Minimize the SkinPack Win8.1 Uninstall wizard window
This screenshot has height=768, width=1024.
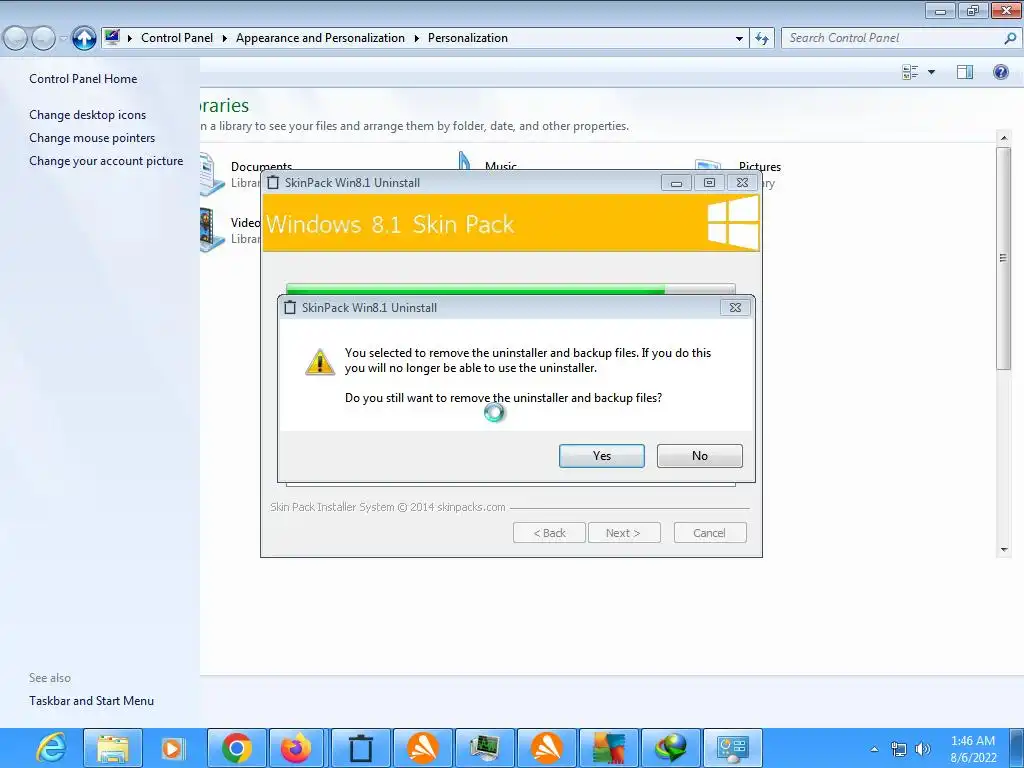coord(676,183)
